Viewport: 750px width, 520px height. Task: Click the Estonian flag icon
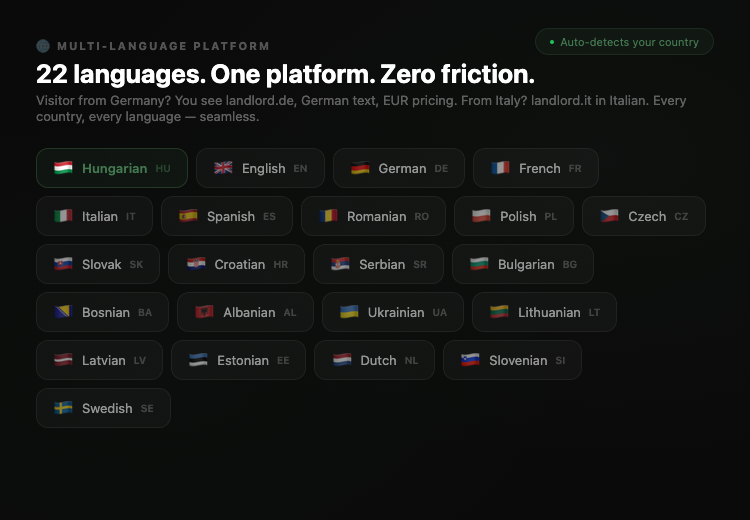point(198,360)
